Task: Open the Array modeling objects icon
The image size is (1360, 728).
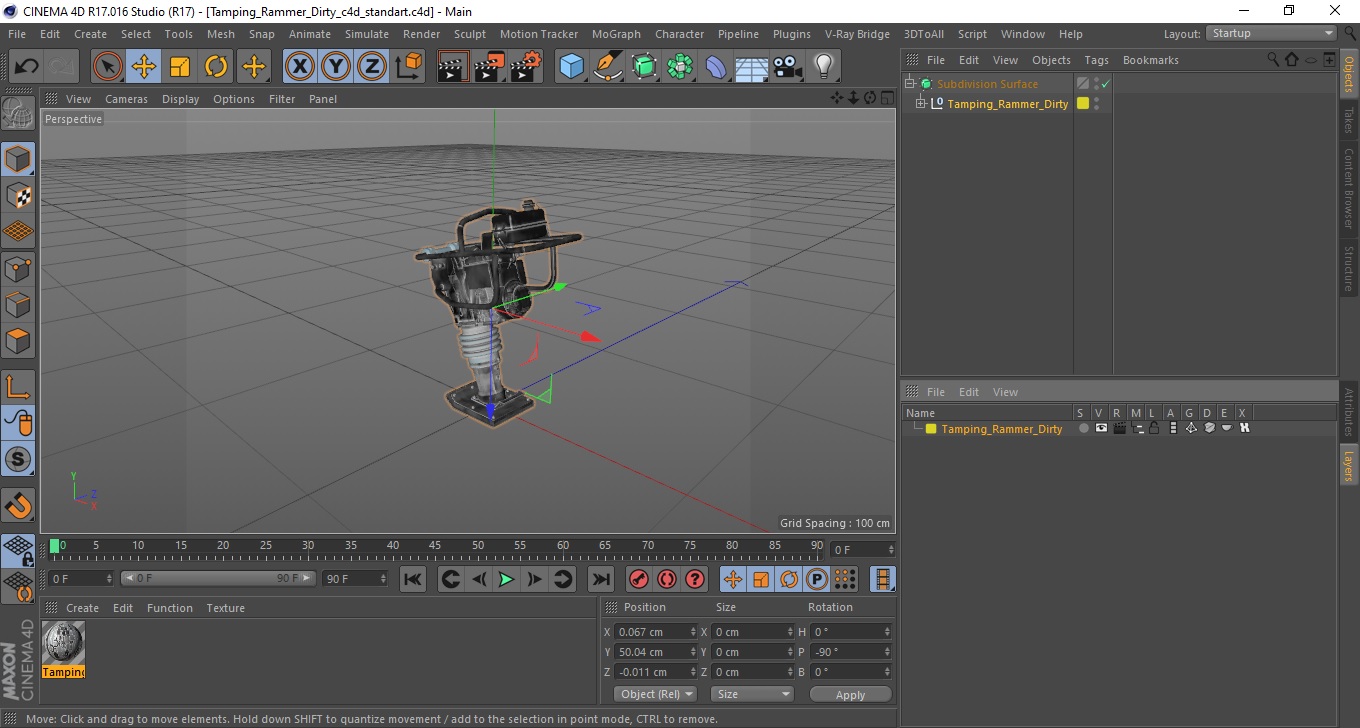Action: pos(680,67)
